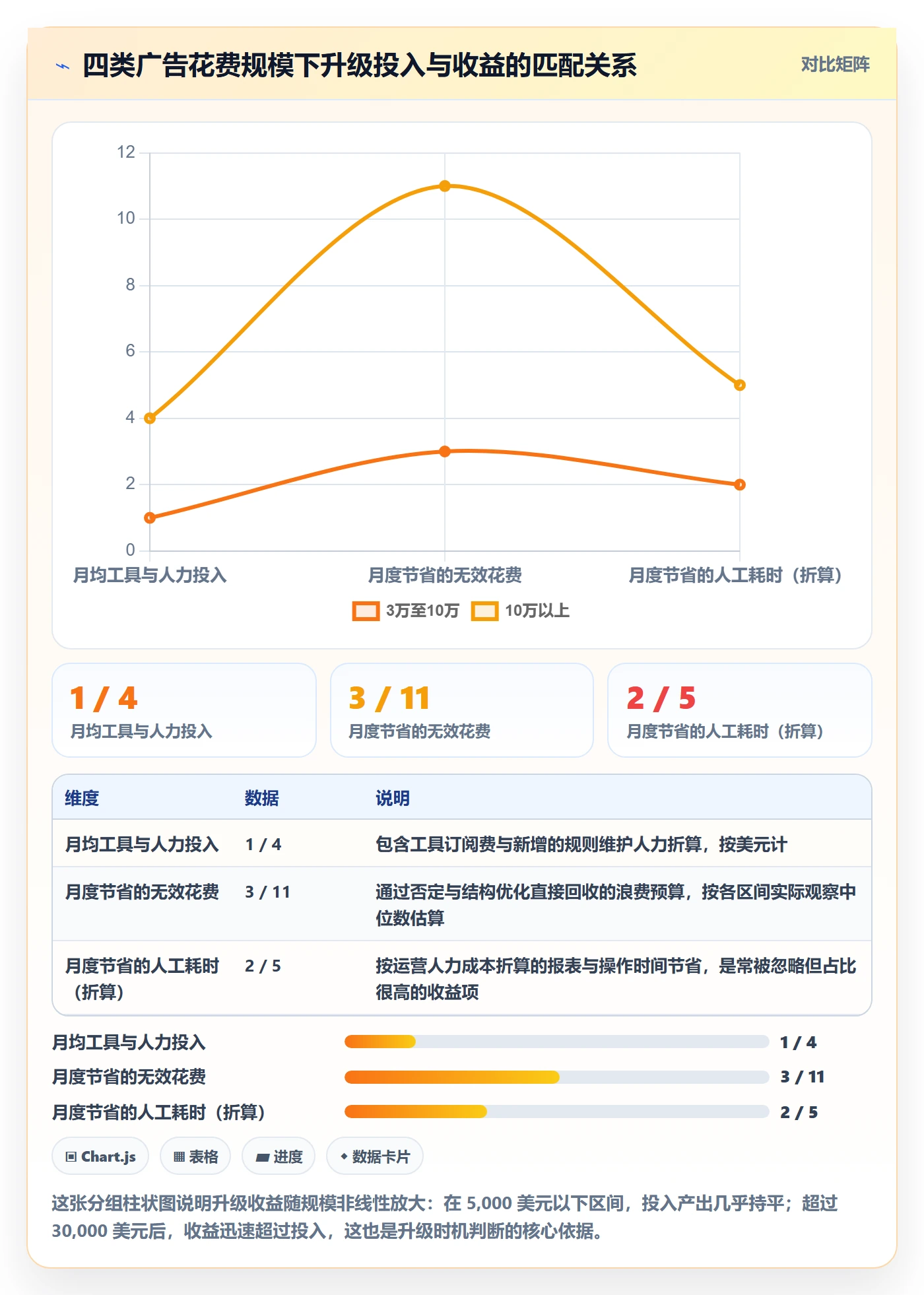Click the 对比矩阵 label in the header
The width and height of the screenshot is (924, 1295).
tap(835, 65)
